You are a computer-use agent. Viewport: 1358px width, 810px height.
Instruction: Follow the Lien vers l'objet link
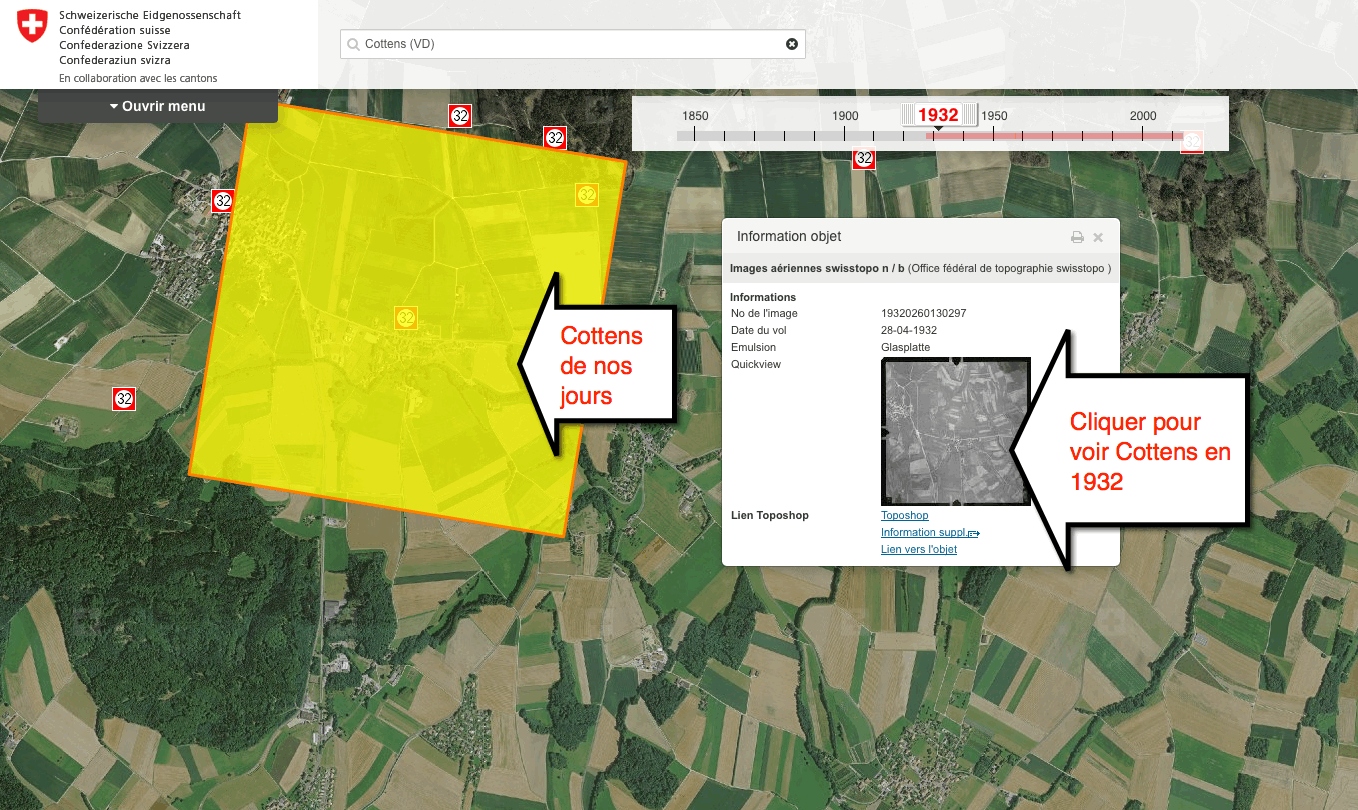tap(918, 550)
